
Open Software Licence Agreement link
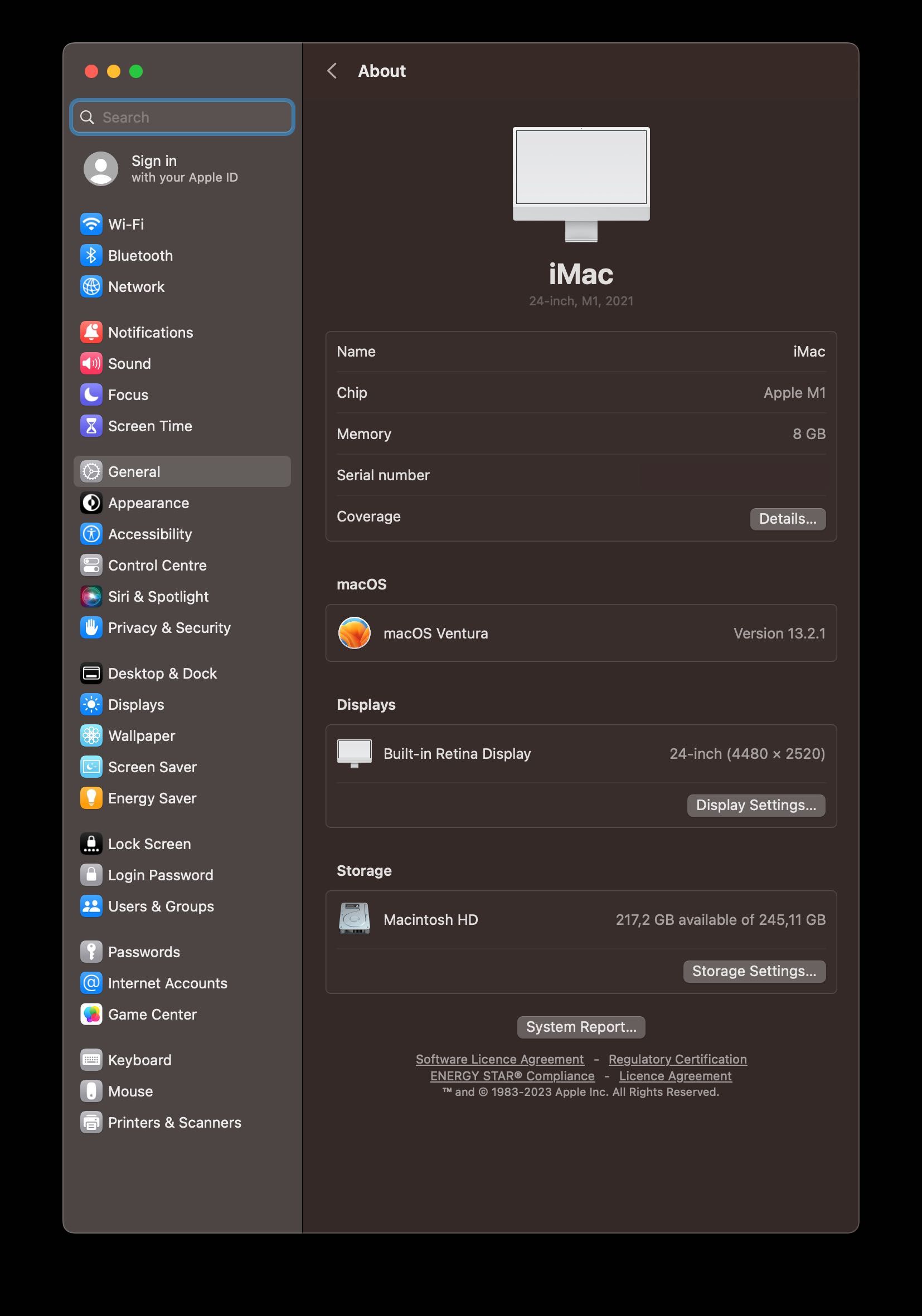(499, 1059)
